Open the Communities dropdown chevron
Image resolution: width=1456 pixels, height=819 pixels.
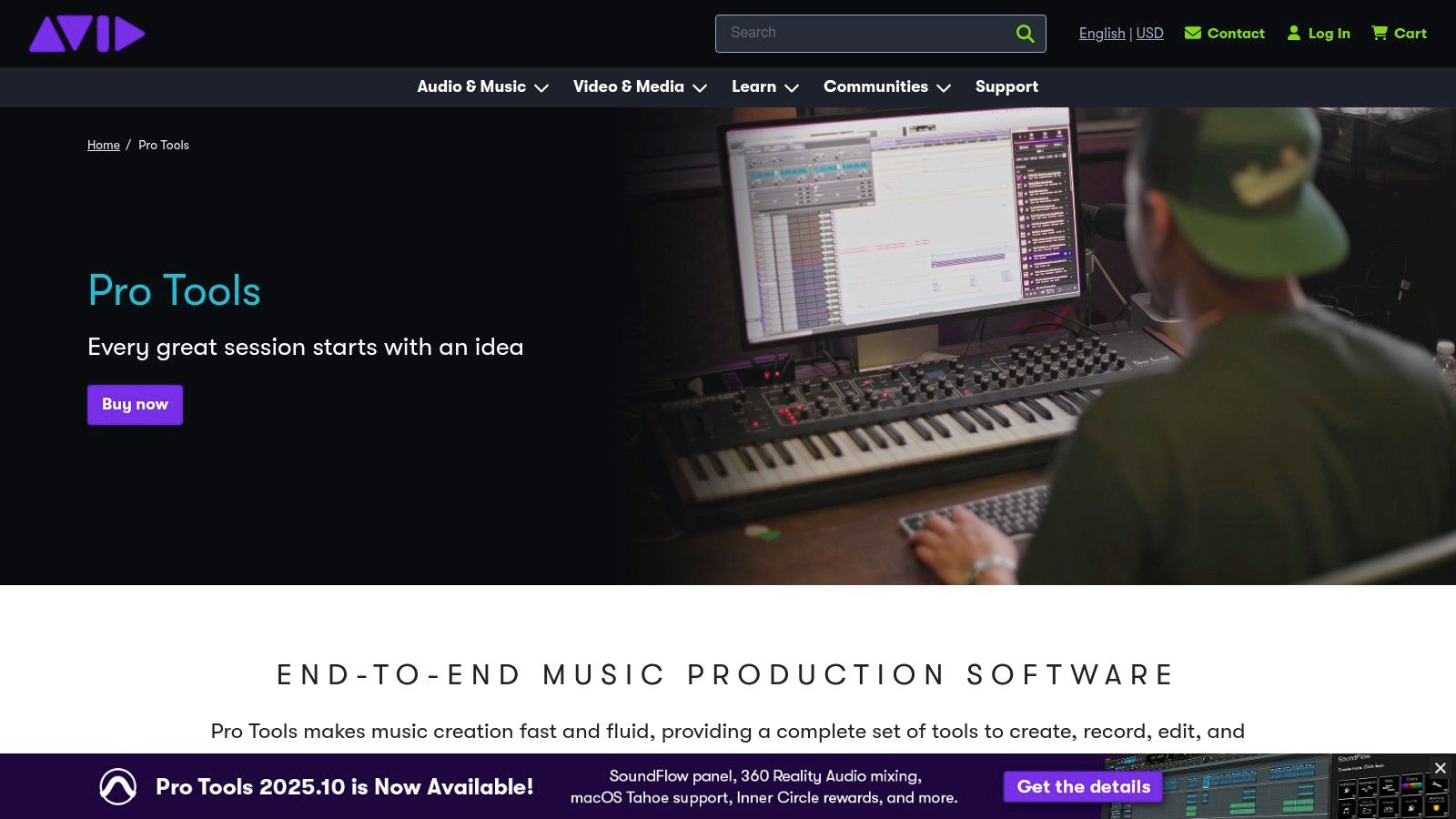click(944, 88)
